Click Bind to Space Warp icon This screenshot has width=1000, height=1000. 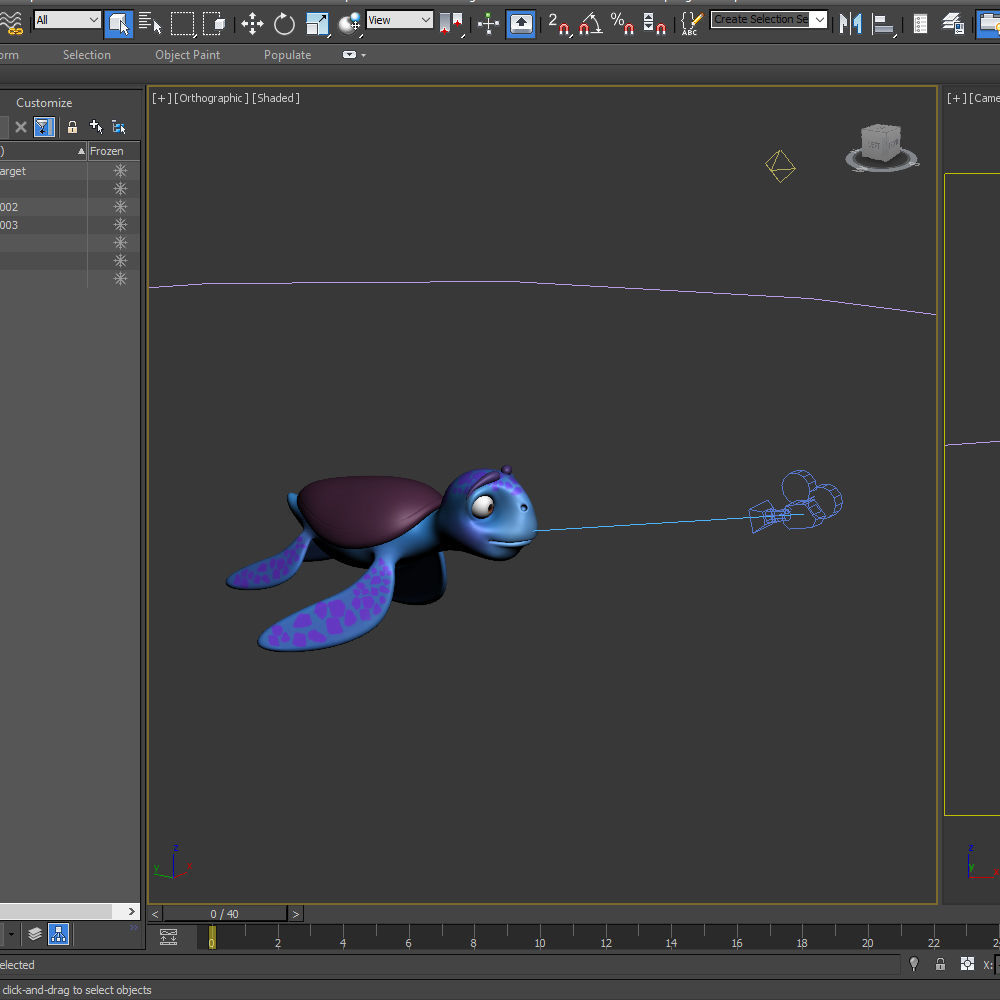pyautogui.click(x=11, y=24)
